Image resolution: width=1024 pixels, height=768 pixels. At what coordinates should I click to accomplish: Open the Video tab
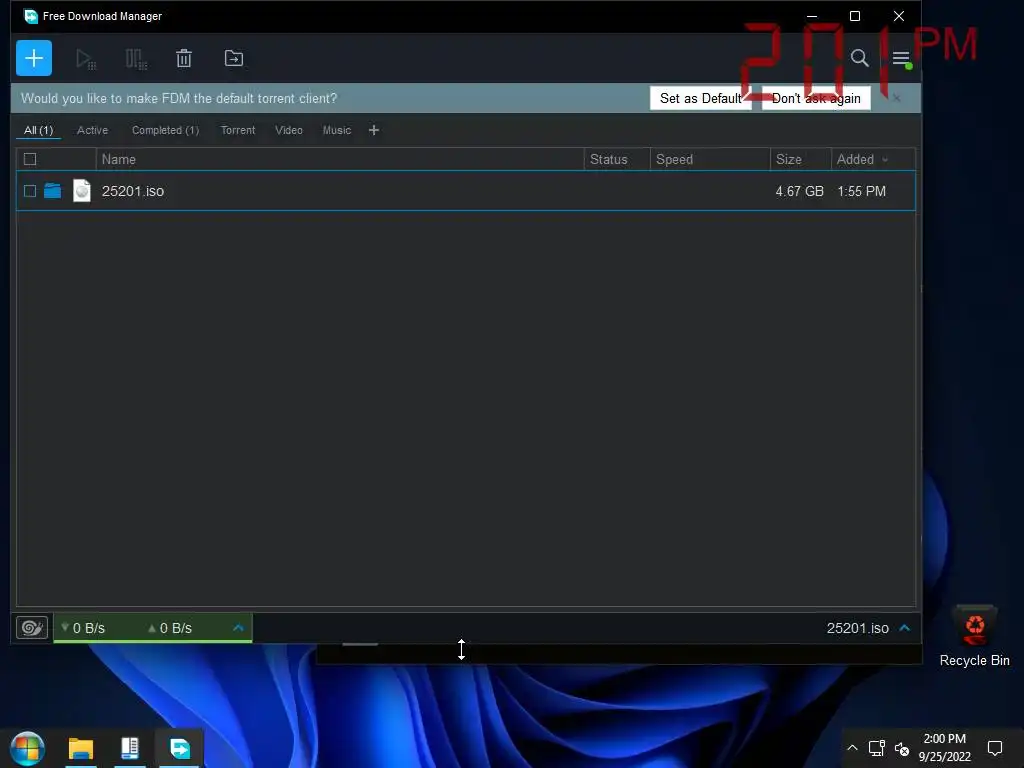[x=289, y=130]
